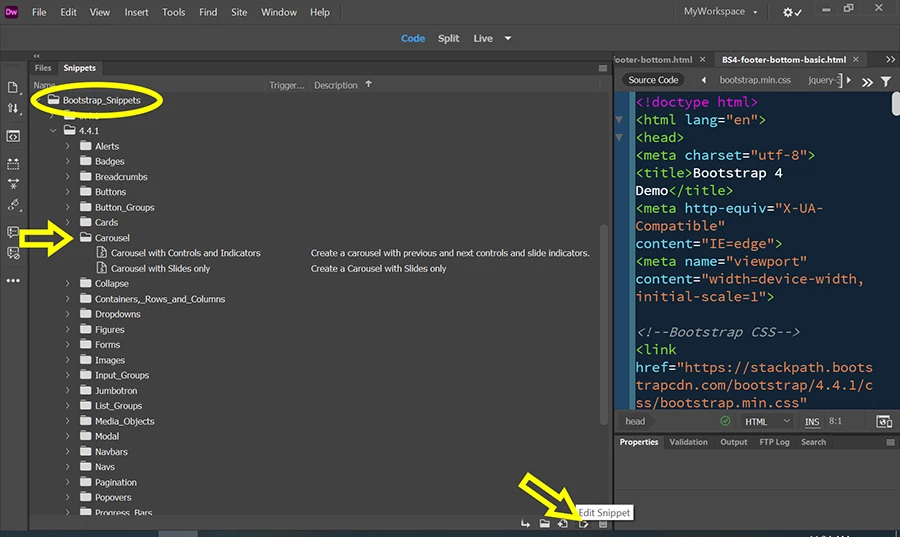The height and width of the screenshot is (537, 900).
Task: Collapse html tag code fold arrow
Action: coord(619,120)
